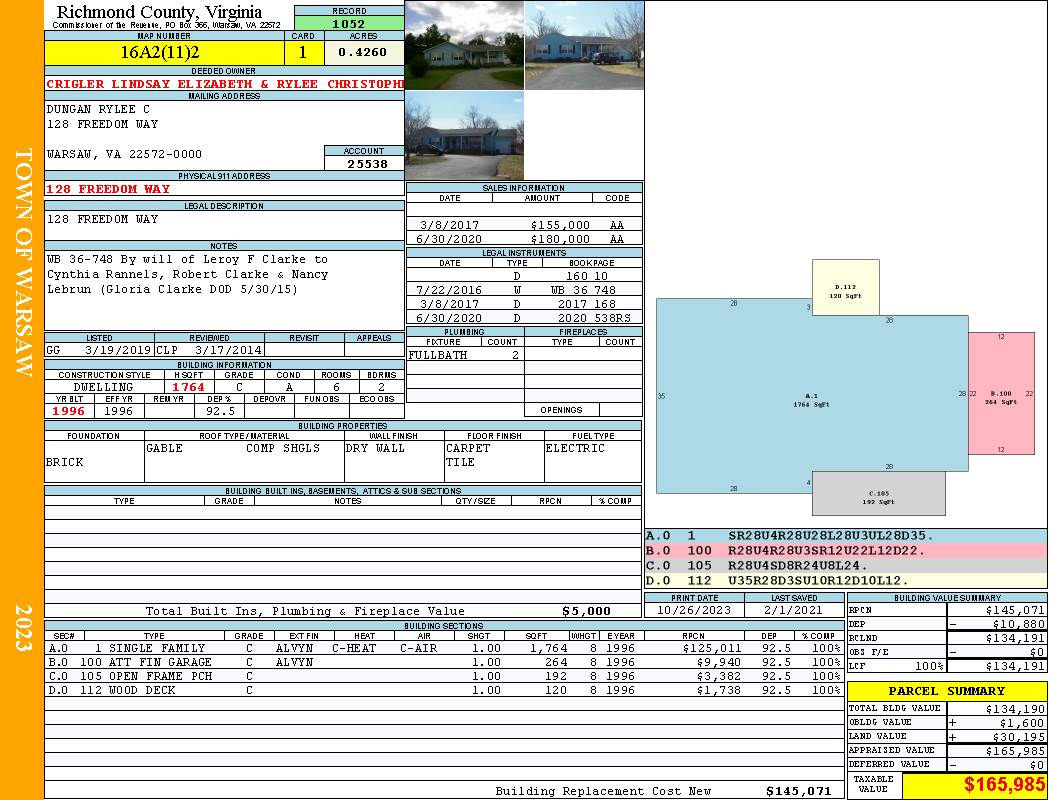Click the 7/22/2016 WB 36 748 legal instrument
The height and width of the screenshot is (800, 1050).
click(x=524, y=290)
